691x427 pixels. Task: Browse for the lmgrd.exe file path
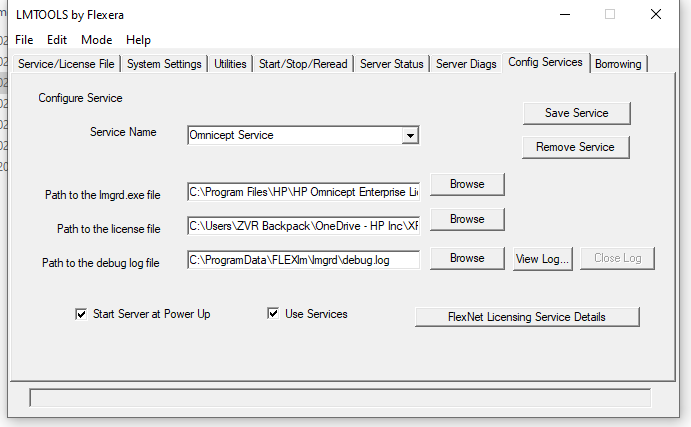click(x=466, y=185)
